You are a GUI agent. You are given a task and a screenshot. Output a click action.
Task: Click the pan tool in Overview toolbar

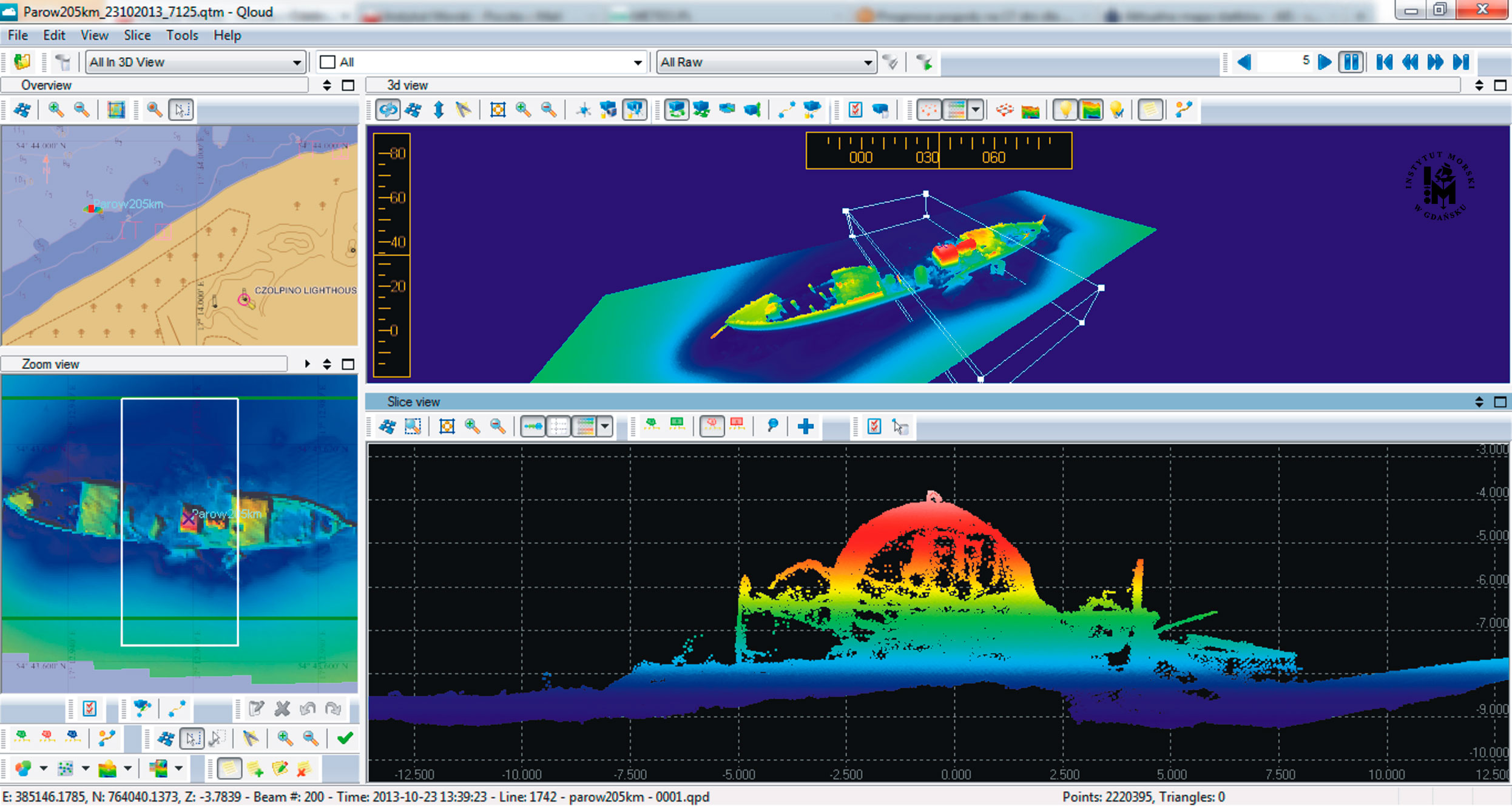[x=22, y=110]
